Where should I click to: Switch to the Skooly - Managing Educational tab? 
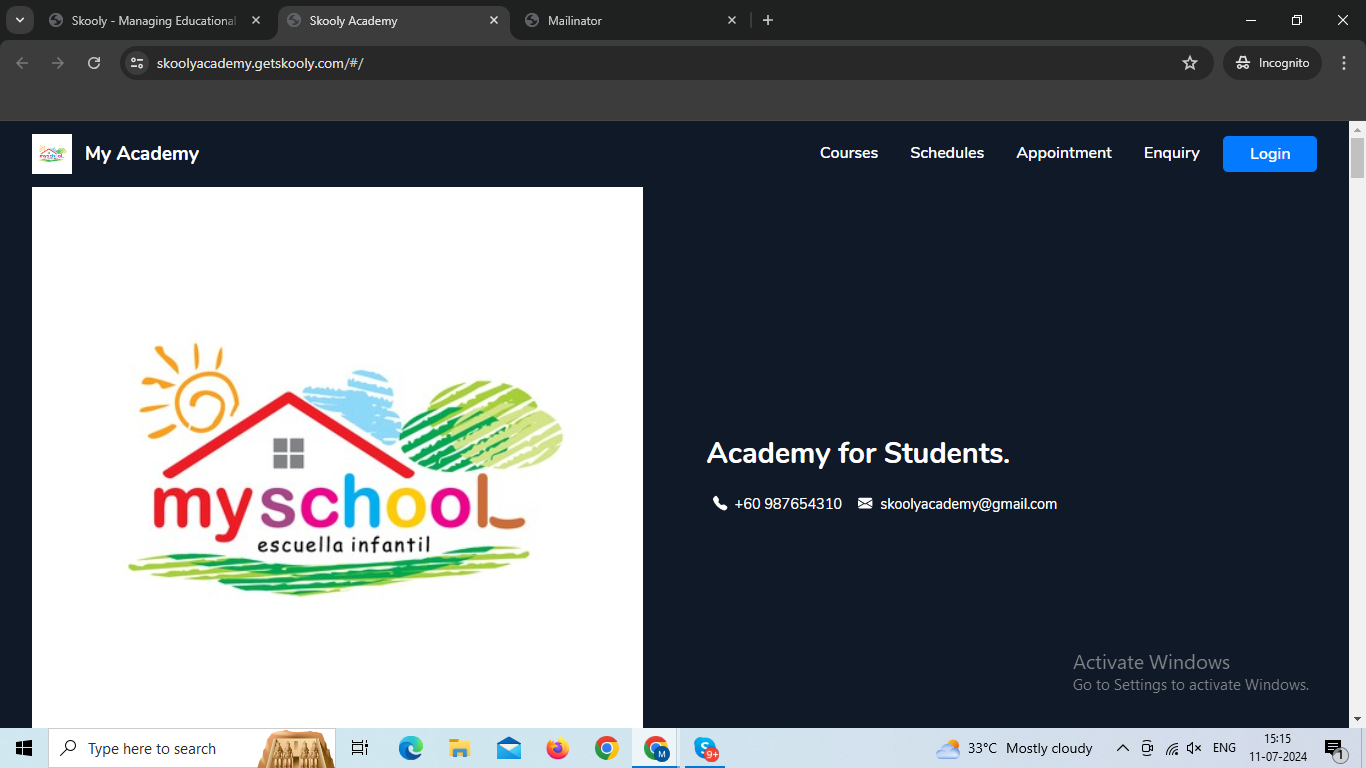point(153,20)
